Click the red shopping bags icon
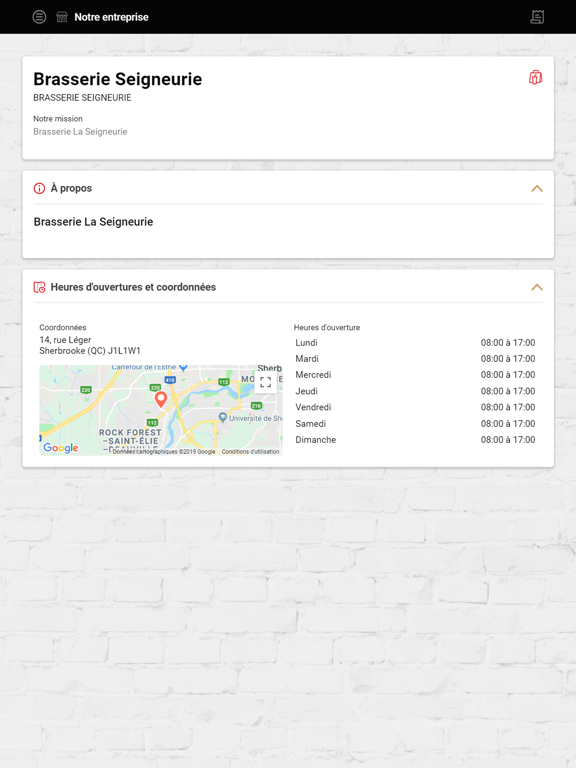The image size is (576, 768). 535,77
